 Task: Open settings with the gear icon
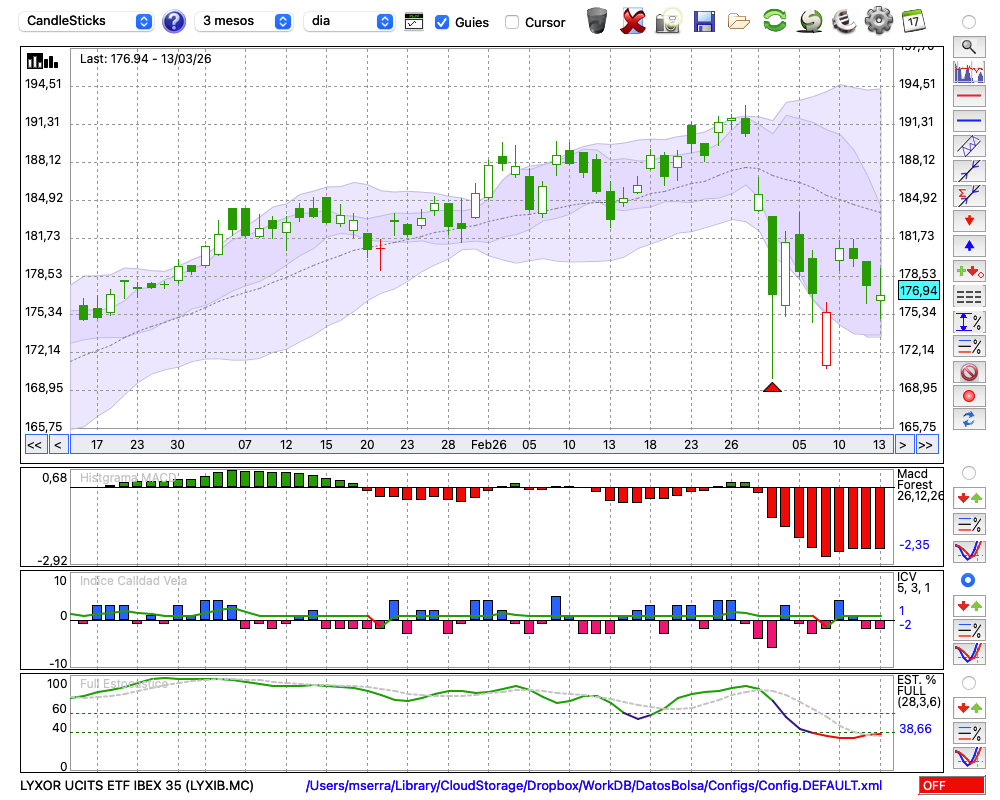point(879,21)
